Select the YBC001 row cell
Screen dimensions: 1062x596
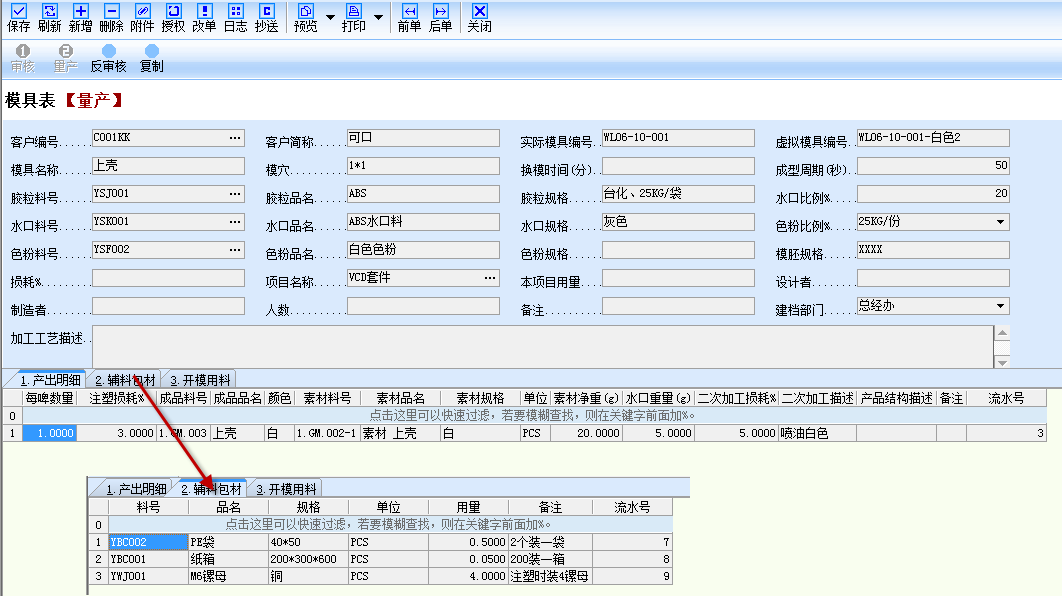coord(148,559)
